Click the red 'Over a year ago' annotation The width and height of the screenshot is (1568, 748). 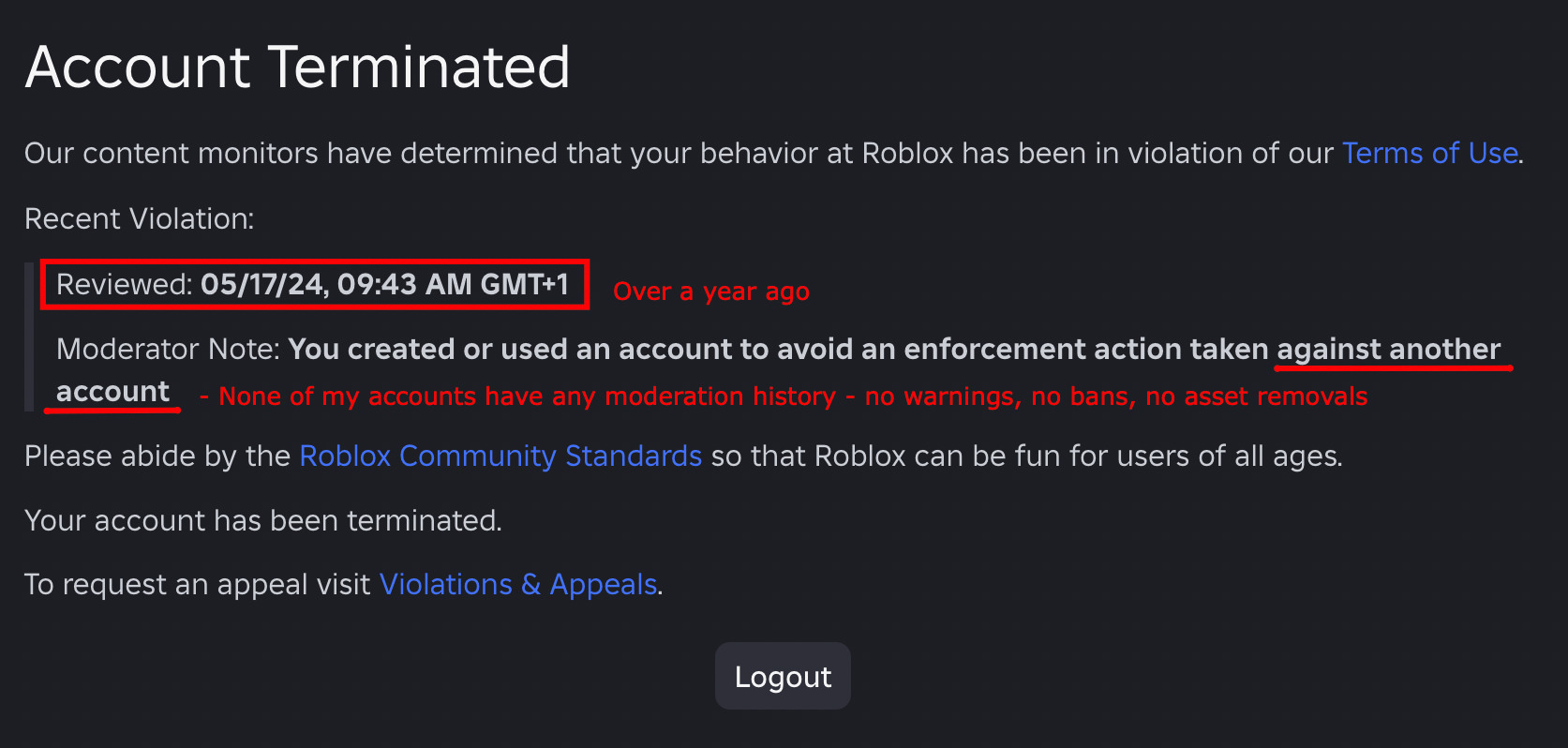pos(710,292)
